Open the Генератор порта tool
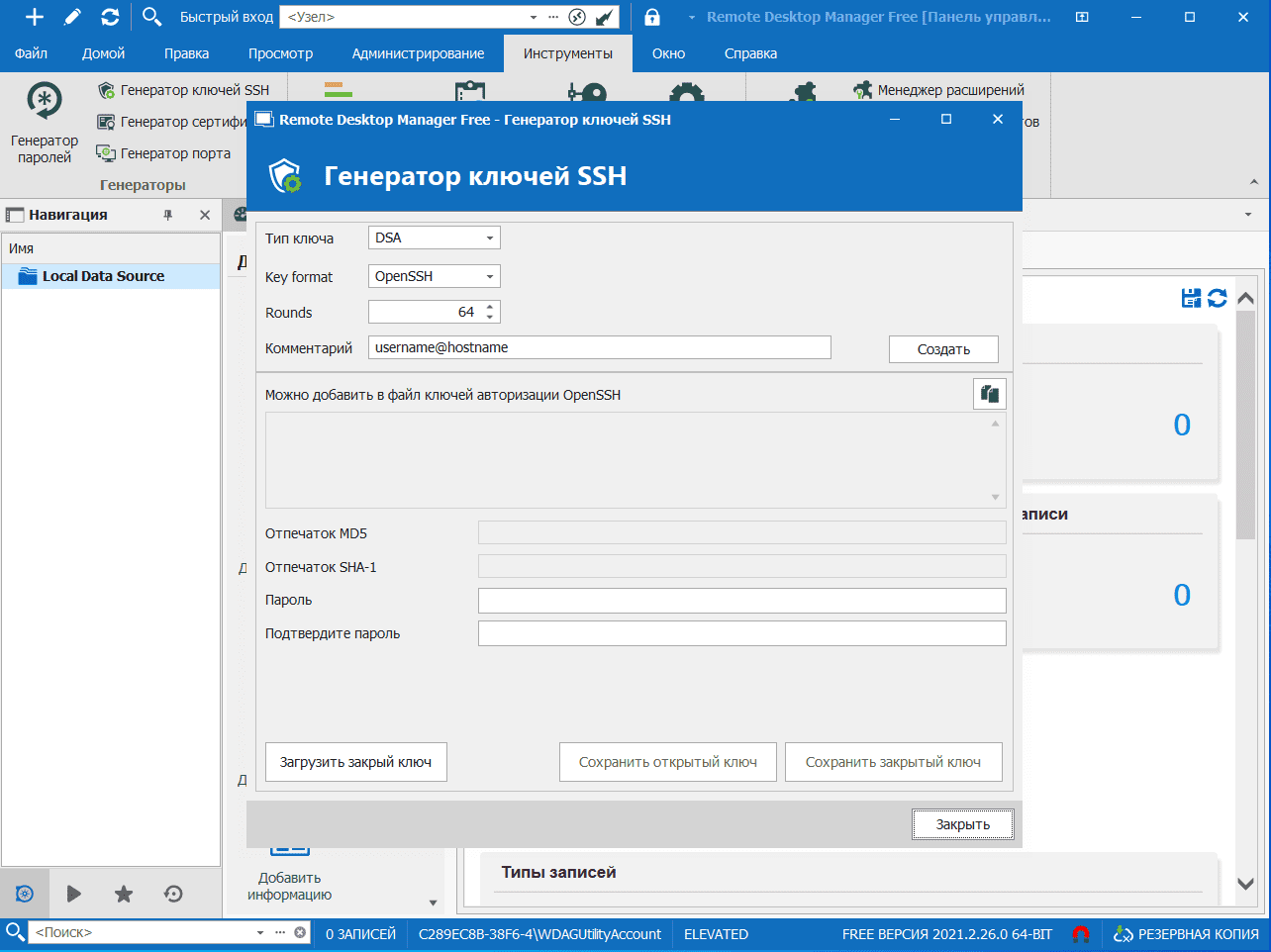Viewport: 1271px width, 952px height. [163, 153]
